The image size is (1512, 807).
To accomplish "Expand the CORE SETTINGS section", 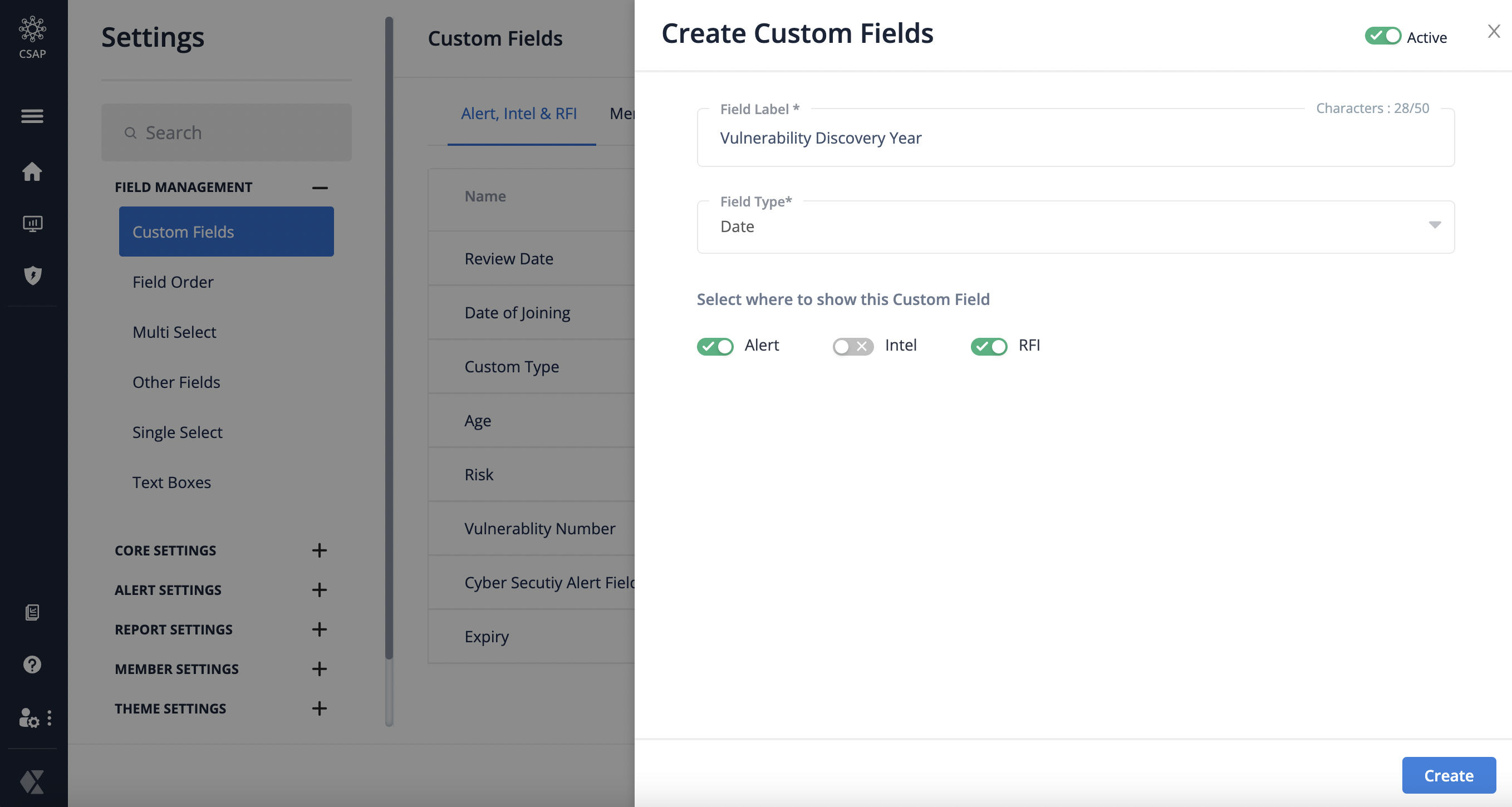I will 319,549.
